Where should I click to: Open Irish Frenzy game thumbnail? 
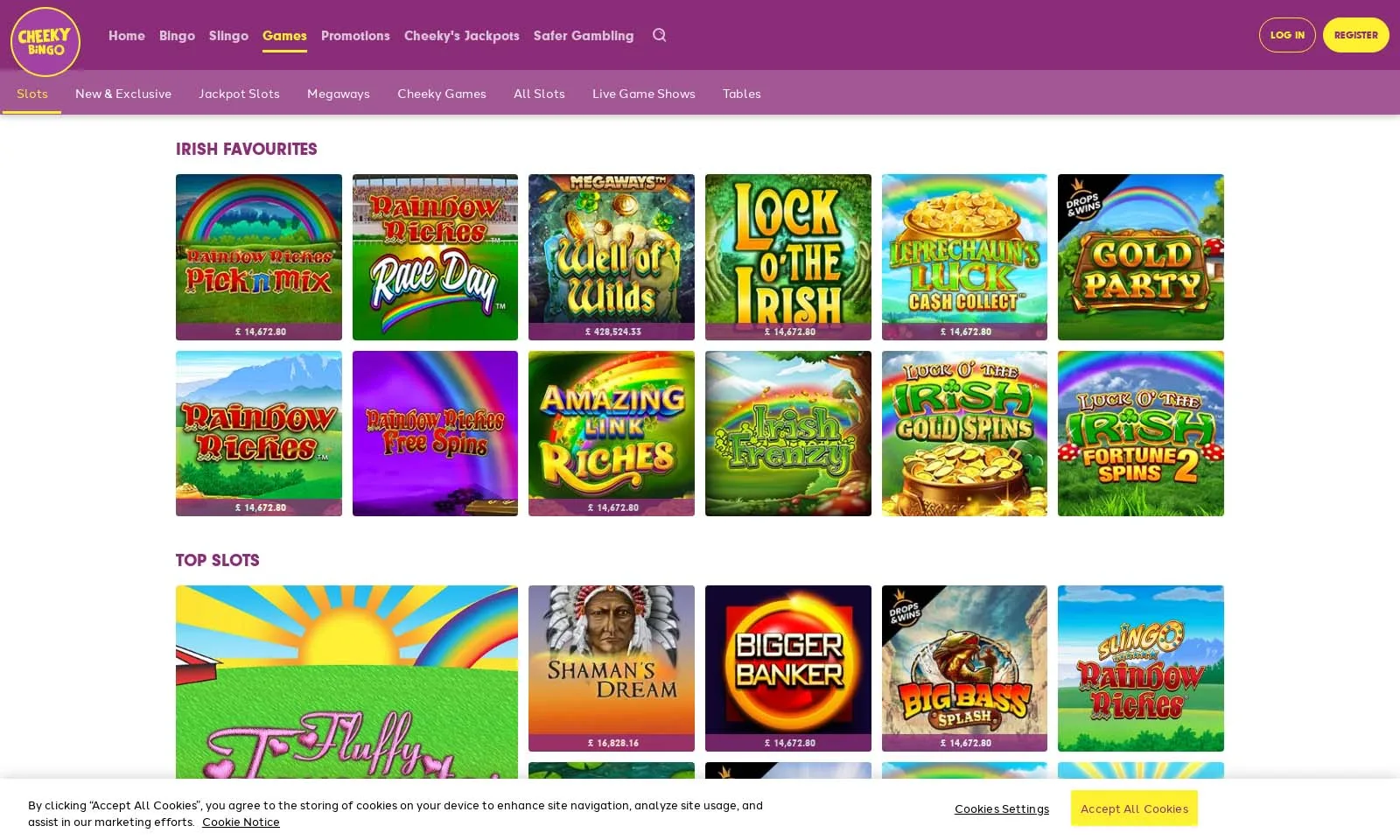coord(787,433)
